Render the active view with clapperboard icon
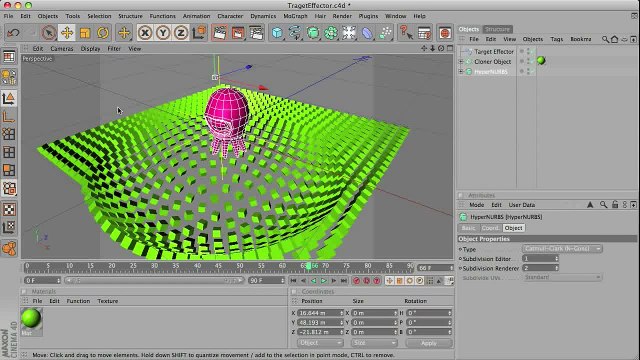This screenshot has height=360, width=640. pos(220,33)
